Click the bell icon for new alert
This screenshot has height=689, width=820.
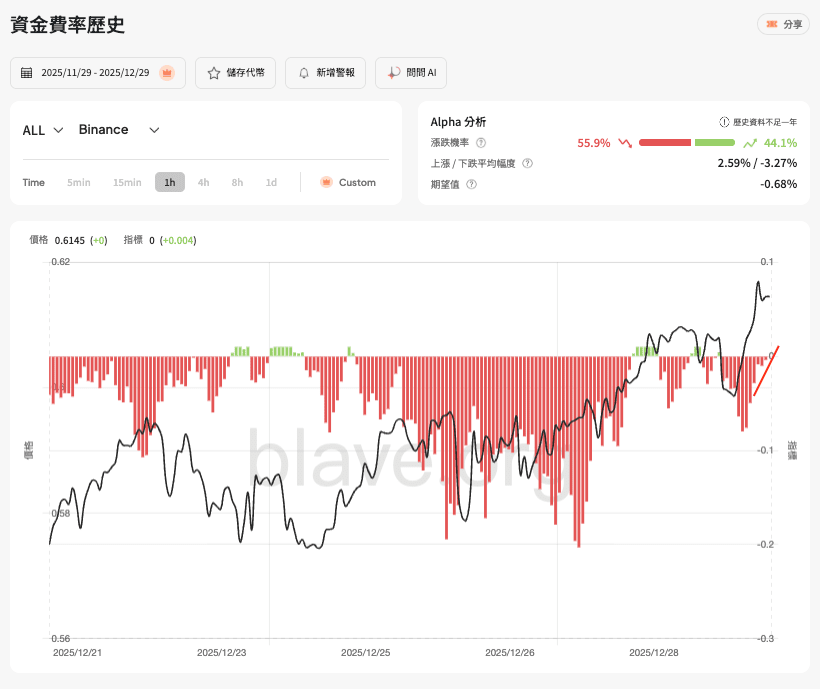click(x=304, y=73)
